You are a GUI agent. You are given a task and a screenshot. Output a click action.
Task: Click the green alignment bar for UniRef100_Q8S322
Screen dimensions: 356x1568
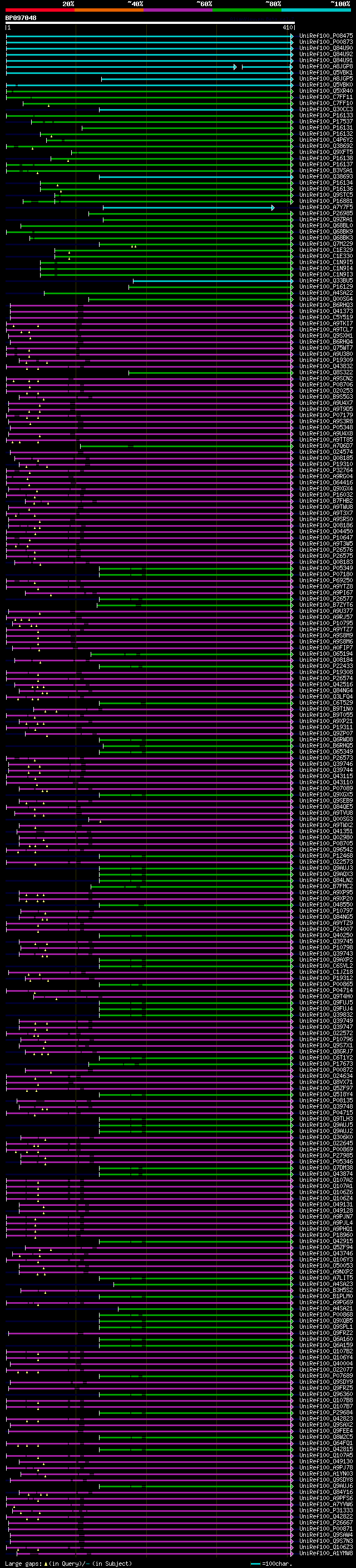click(211, 373)
